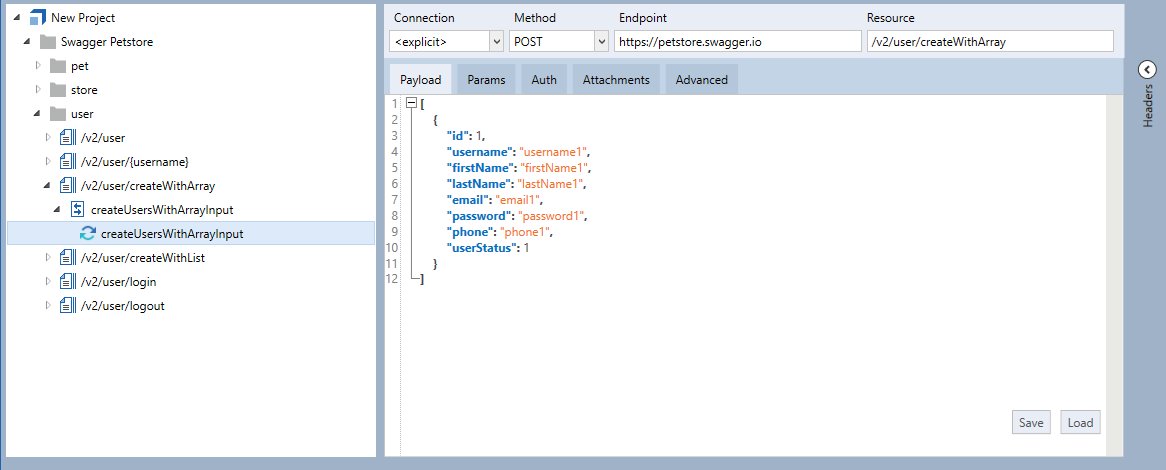Switch to the Params tab
1166x470 pixels.
tap(486, 80)
